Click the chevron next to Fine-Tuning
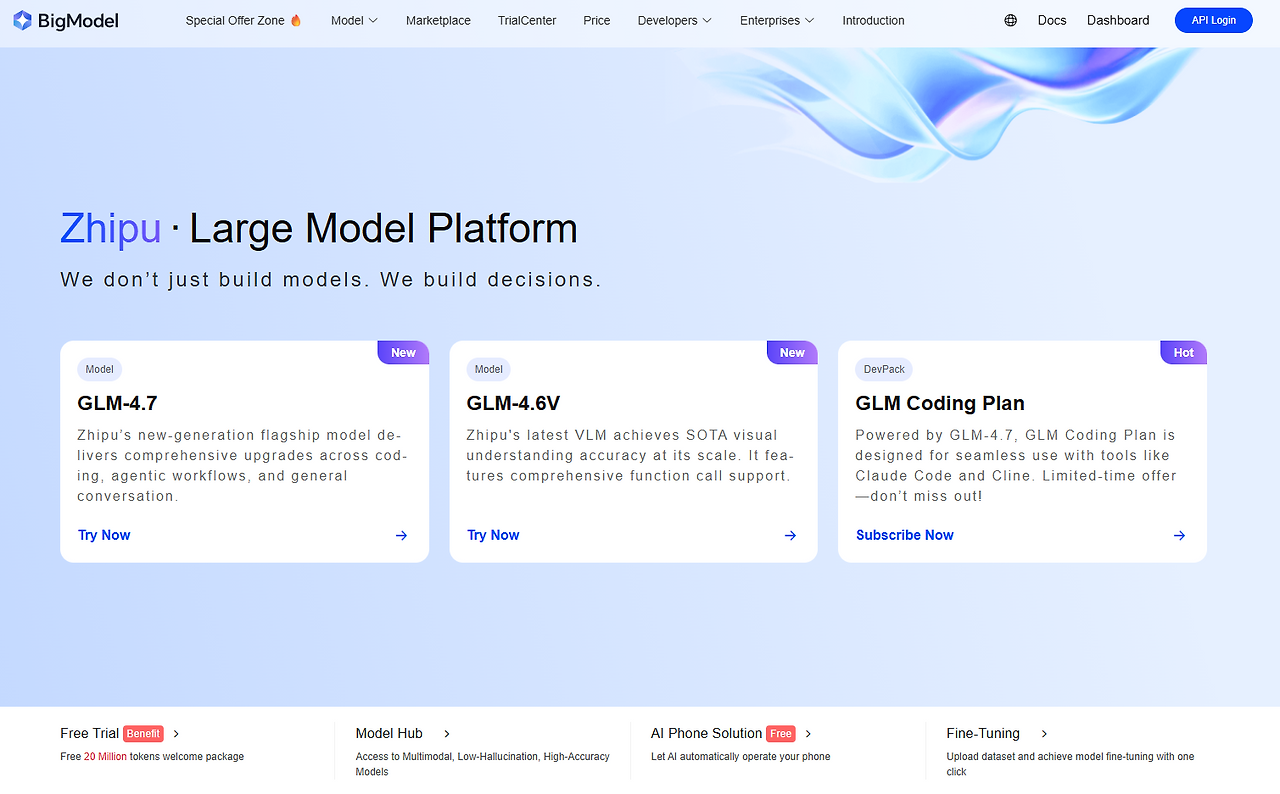 coord(1044,734)
